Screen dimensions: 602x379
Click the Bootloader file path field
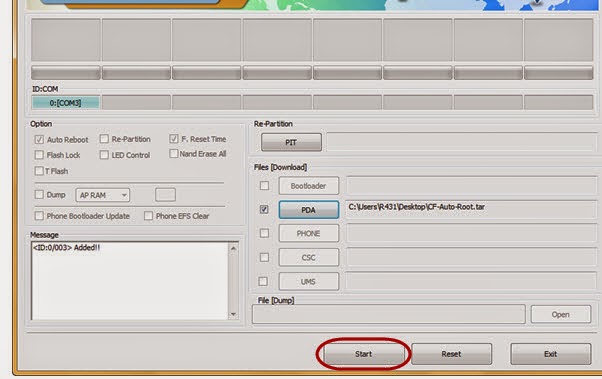click(x=471, y=186)
